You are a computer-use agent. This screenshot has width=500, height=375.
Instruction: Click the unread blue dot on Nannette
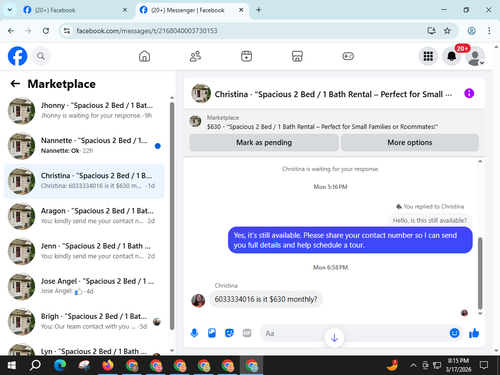[x=158, y=146]
